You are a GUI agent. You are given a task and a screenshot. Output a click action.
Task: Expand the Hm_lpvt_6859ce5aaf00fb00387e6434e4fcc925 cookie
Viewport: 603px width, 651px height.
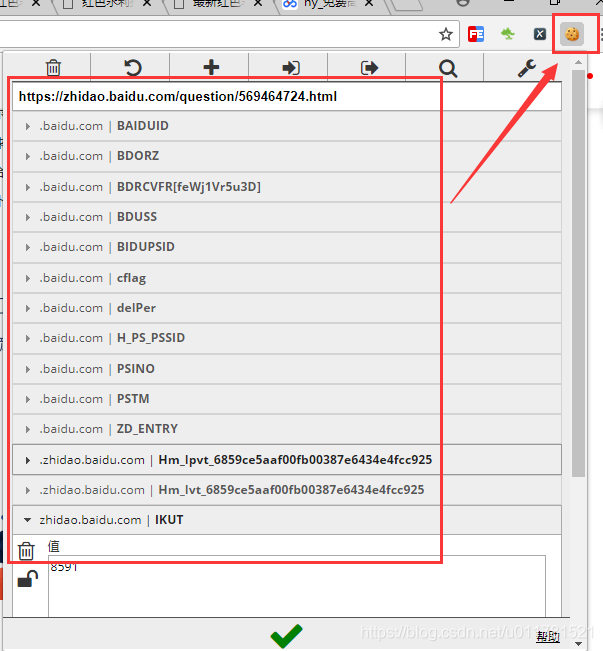click(287, 460)
